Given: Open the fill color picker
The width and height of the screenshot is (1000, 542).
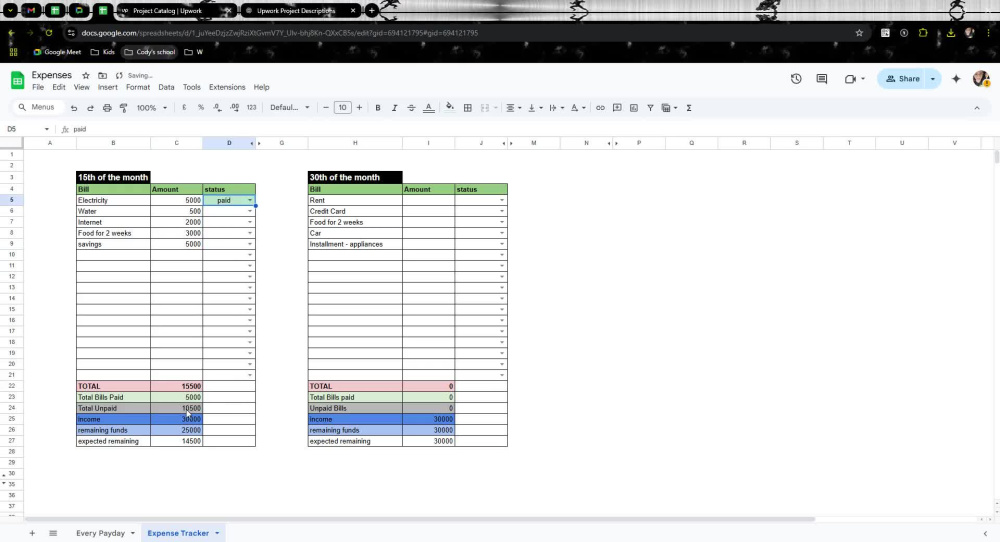Looking at the screenshot, I should point(450,107).
